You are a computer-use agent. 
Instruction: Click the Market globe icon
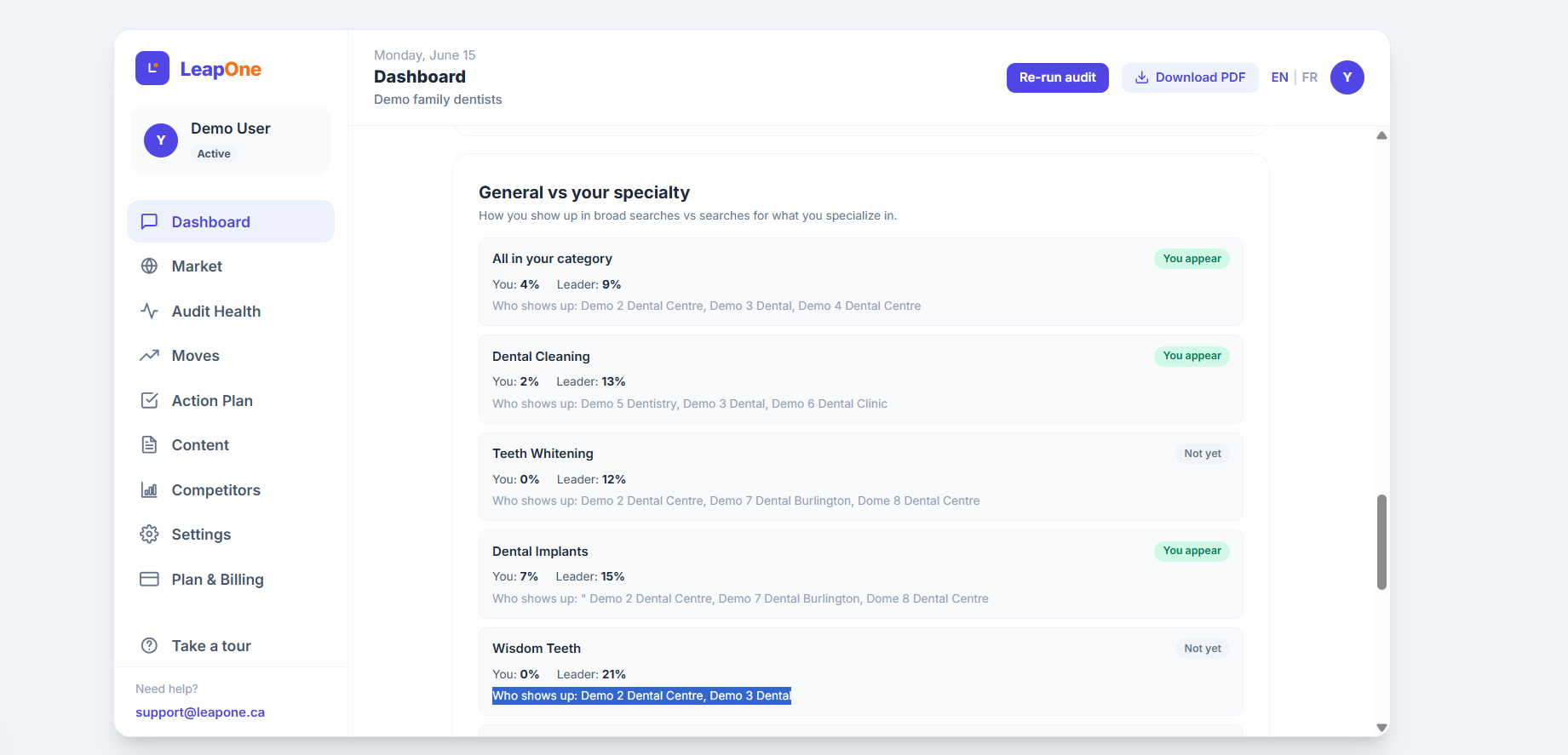click(x=149, y=266)
